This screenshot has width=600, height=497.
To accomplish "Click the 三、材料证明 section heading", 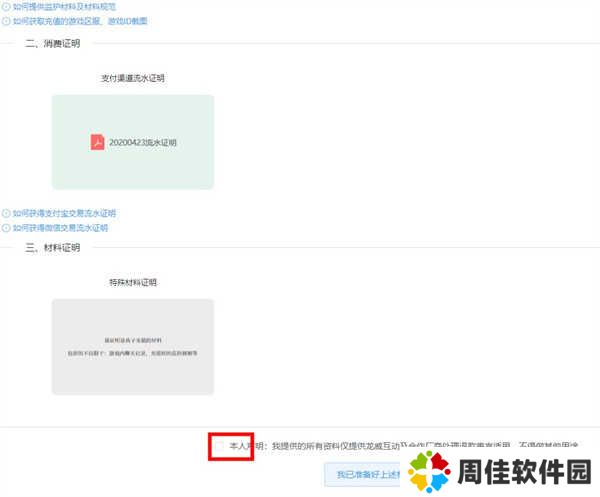I will click(x=53, y=247).
